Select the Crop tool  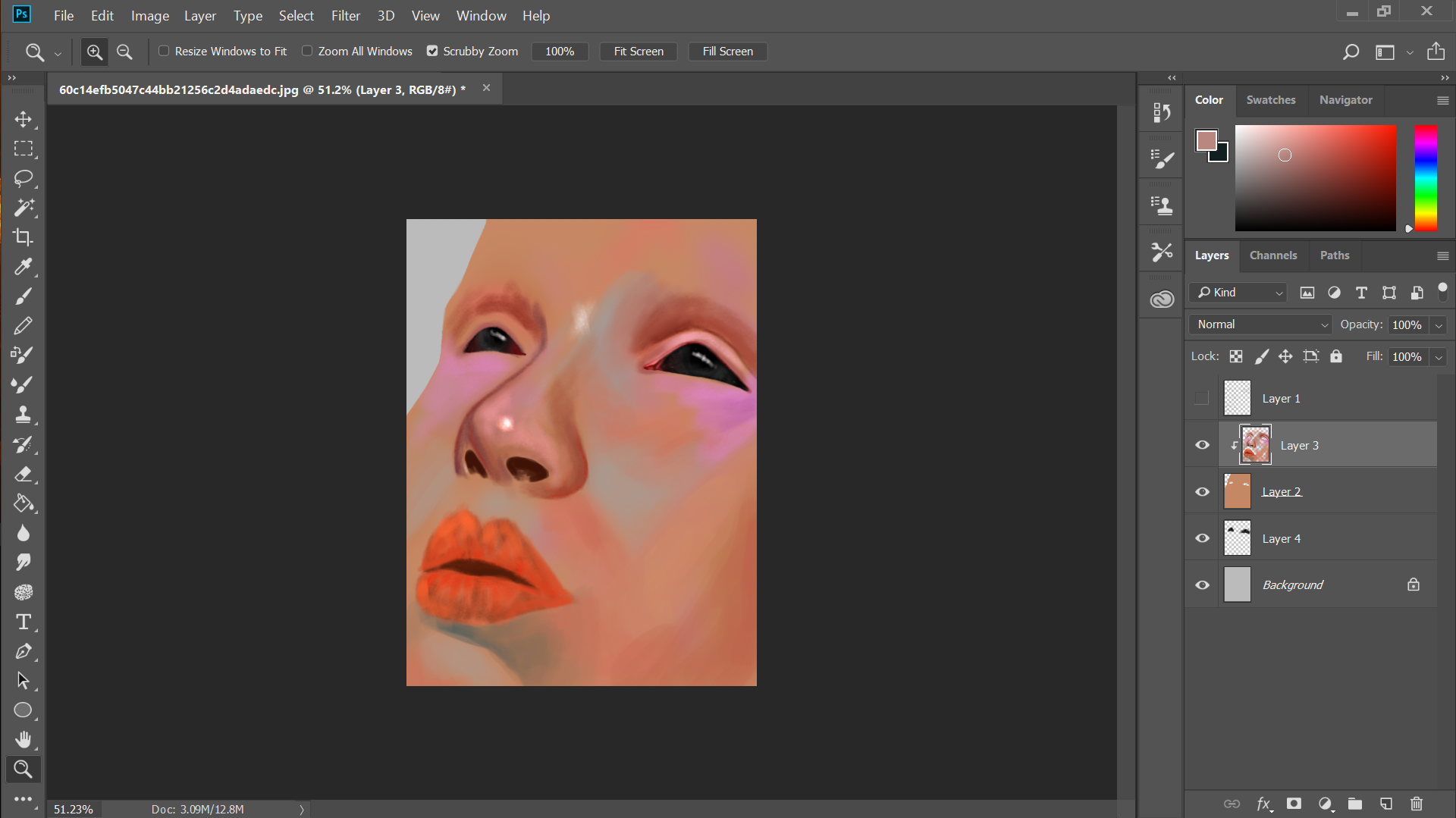[x=24, y=237]
